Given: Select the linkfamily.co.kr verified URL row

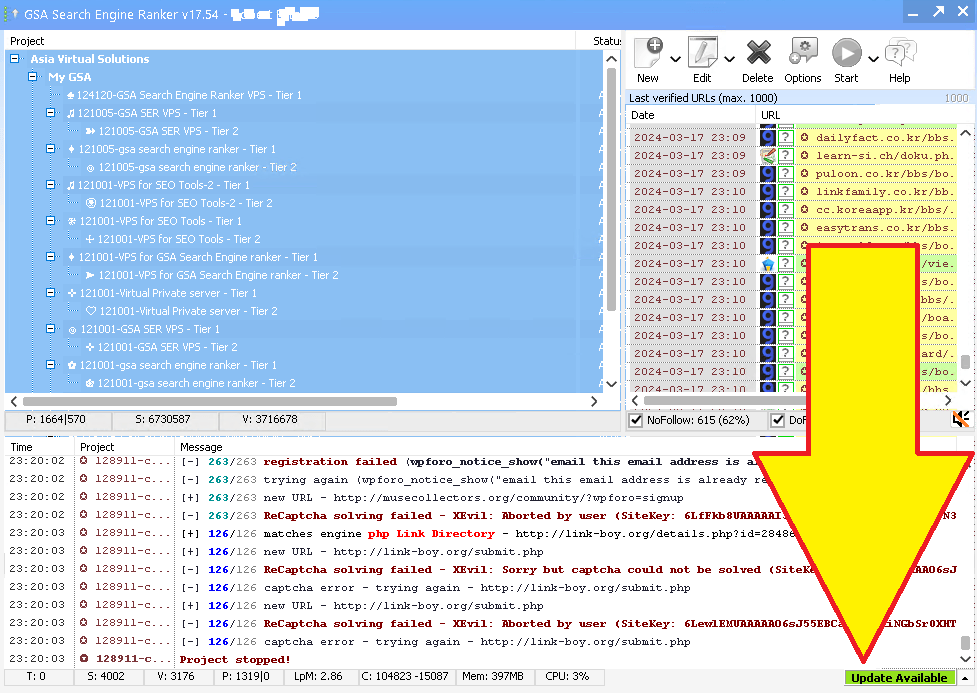Looking at the screenshot, I should [x=792, y=192].
